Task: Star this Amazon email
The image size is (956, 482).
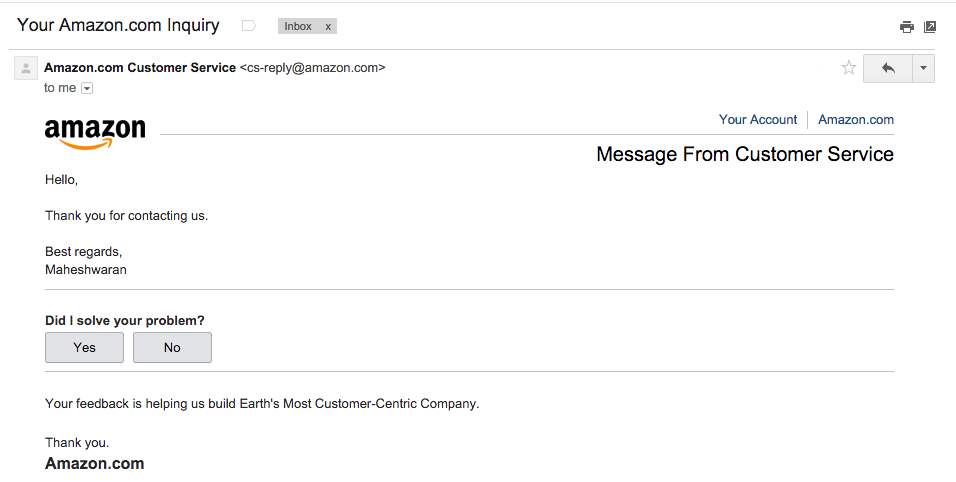Action: (849, 68)
